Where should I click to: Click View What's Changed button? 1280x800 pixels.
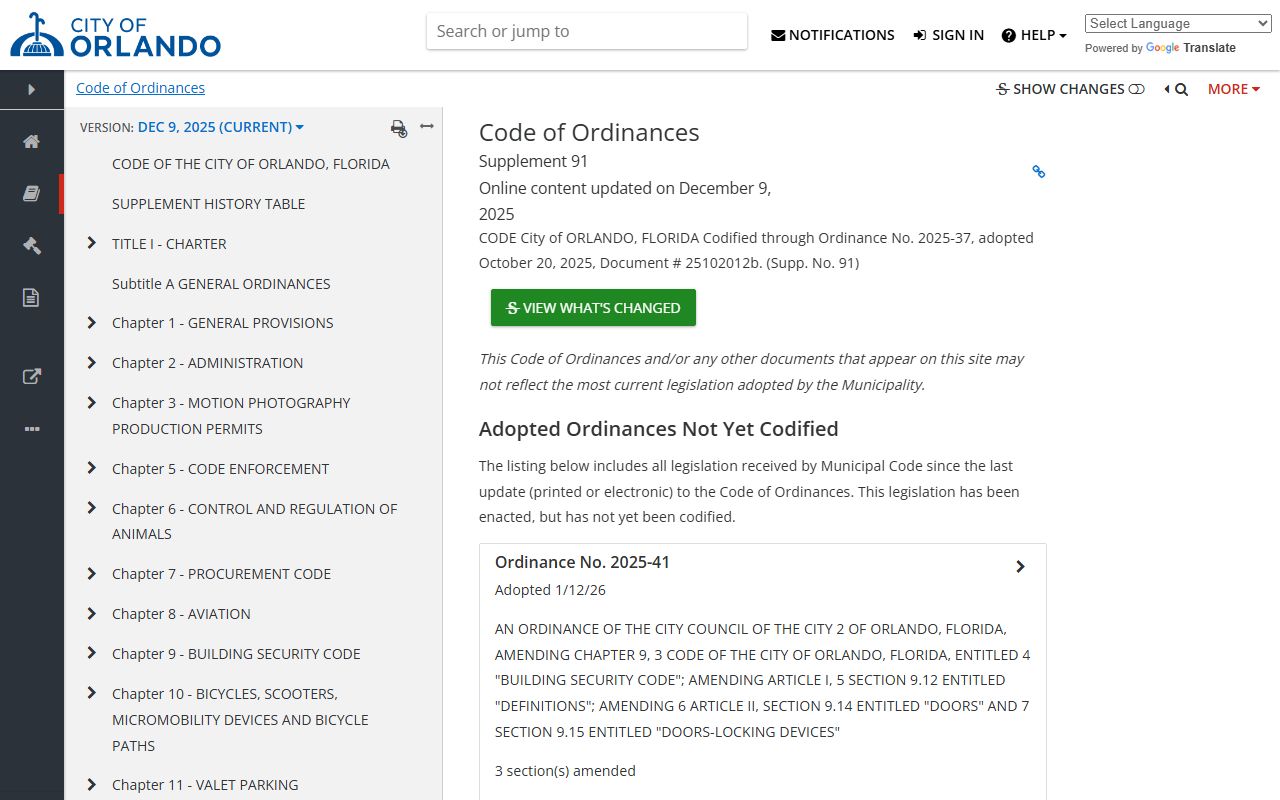(593, 308)
